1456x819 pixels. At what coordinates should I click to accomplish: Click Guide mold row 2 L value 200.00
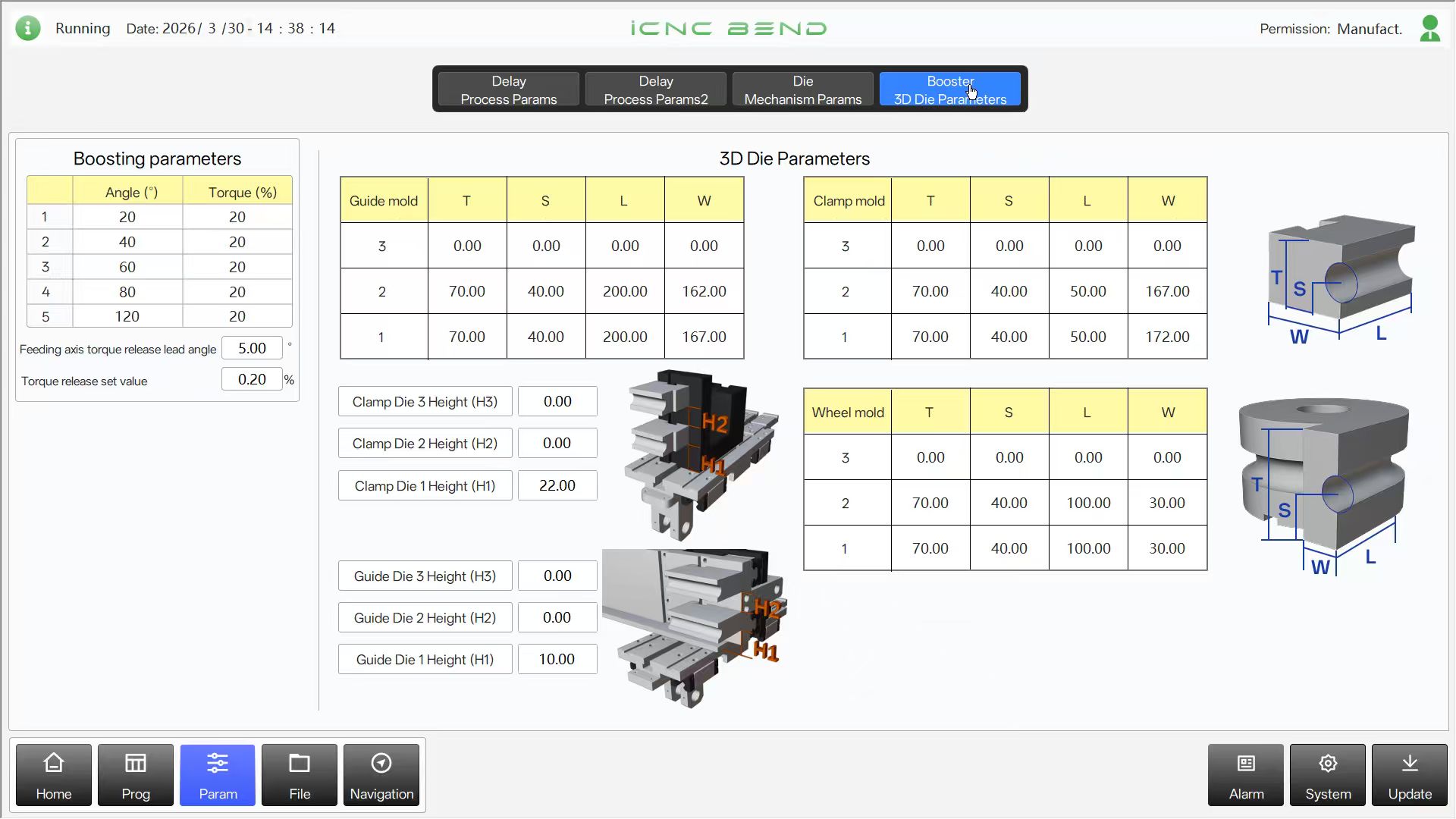[625, 291]
